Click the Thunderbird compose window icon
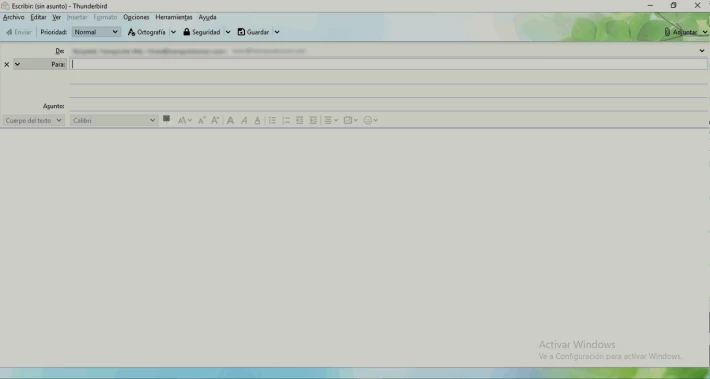 (x=5, y=6)
